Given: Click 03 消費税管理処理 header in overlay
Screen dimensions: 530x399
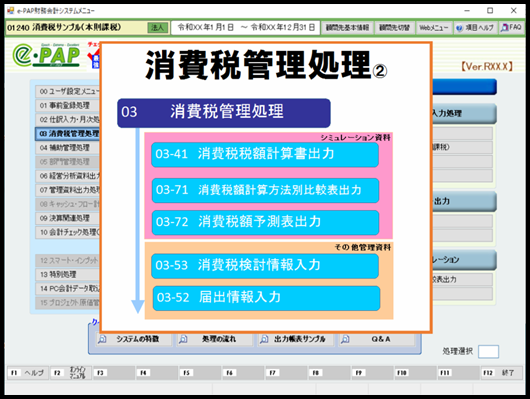Looking at the screenshot, I should coord(224,113).
